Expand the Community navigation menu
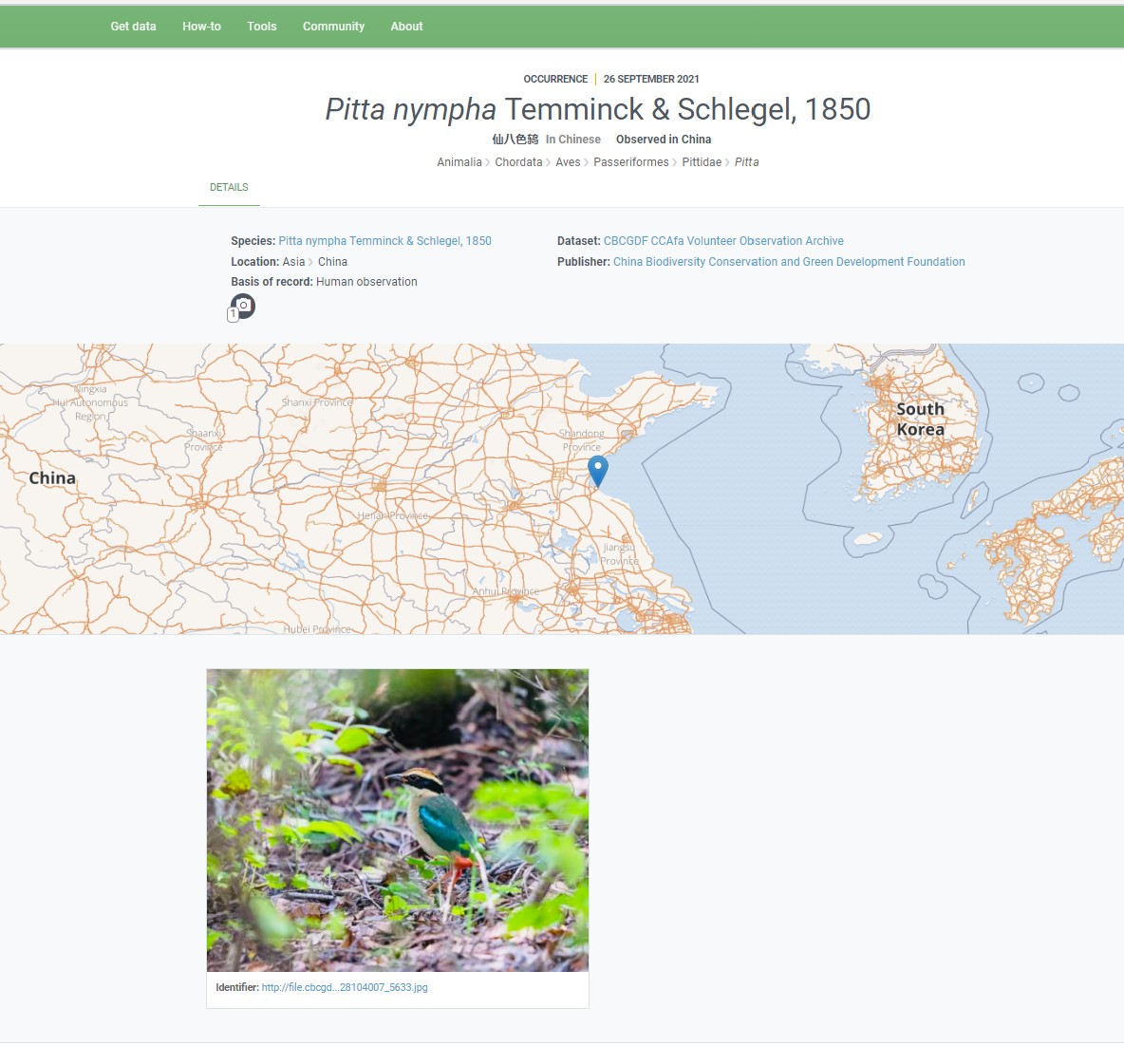Screen dimensions: 1124x1064 click(x=333, y=27)
